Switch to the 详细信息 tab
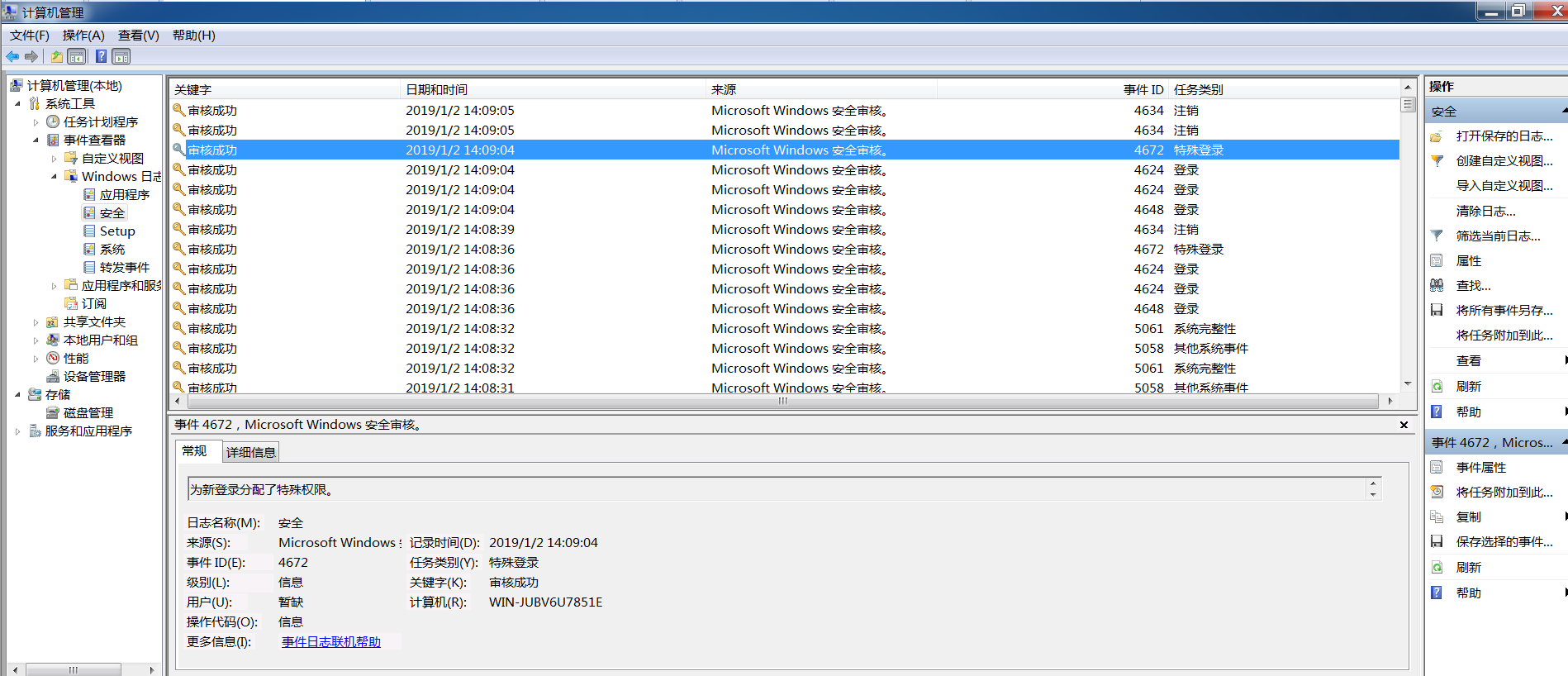The height and width of the screenshot is (676, 1568). (251, 452)
